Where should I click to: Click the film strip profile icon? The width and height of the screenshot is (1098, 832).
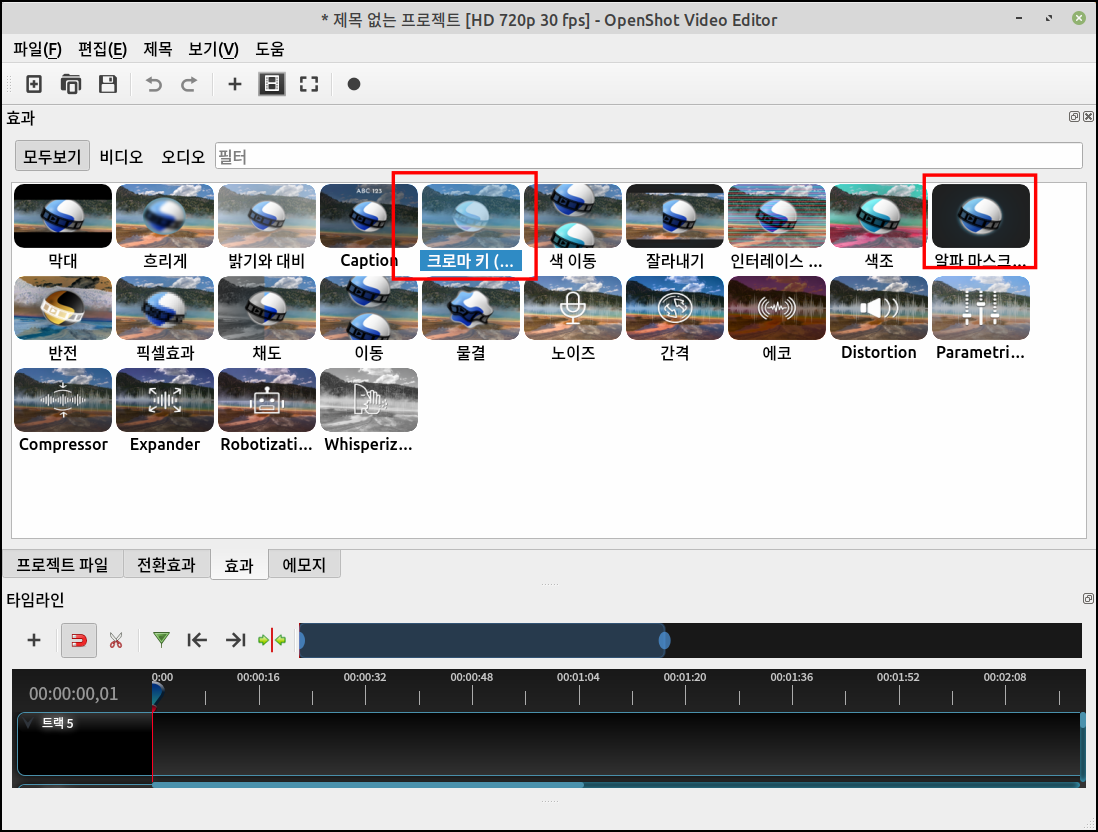(272, 84)
